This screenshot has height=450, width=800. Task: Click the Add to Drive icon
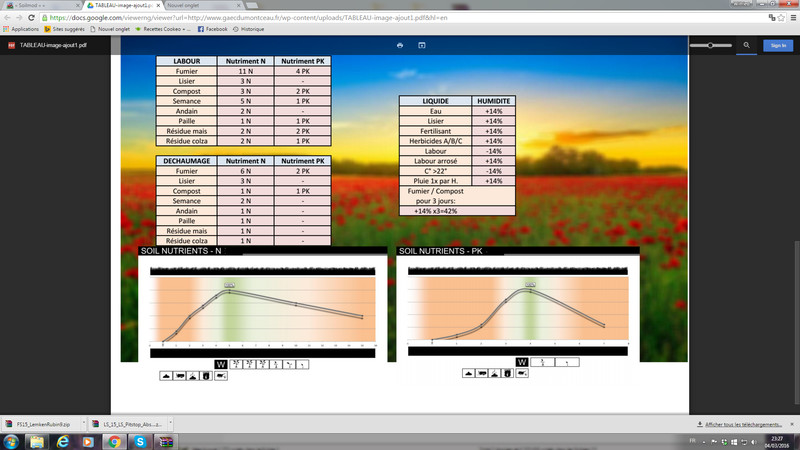(x=422, y=45)
